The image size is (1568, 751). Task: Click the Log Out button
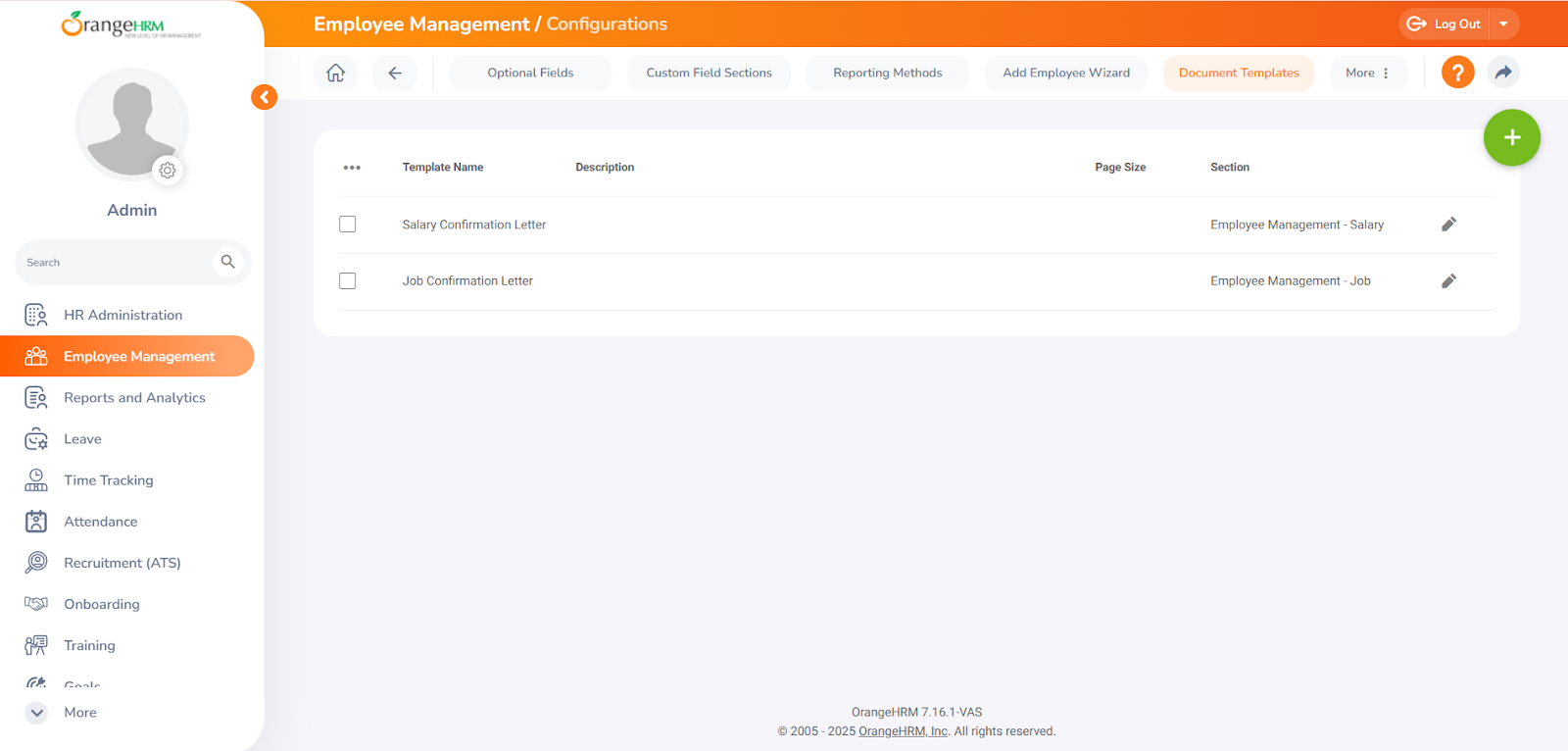pyautogui.click(x=1445, y=24)
